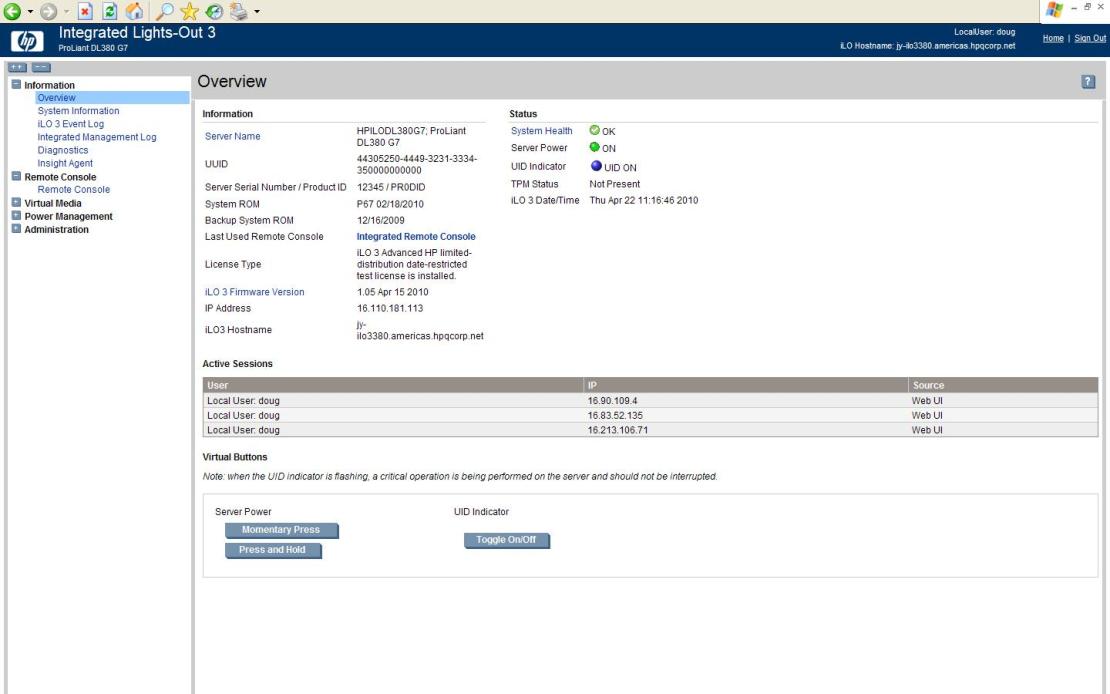Click the Administration section label
The height and width of the screenshot is (694, 1110).
57,229
